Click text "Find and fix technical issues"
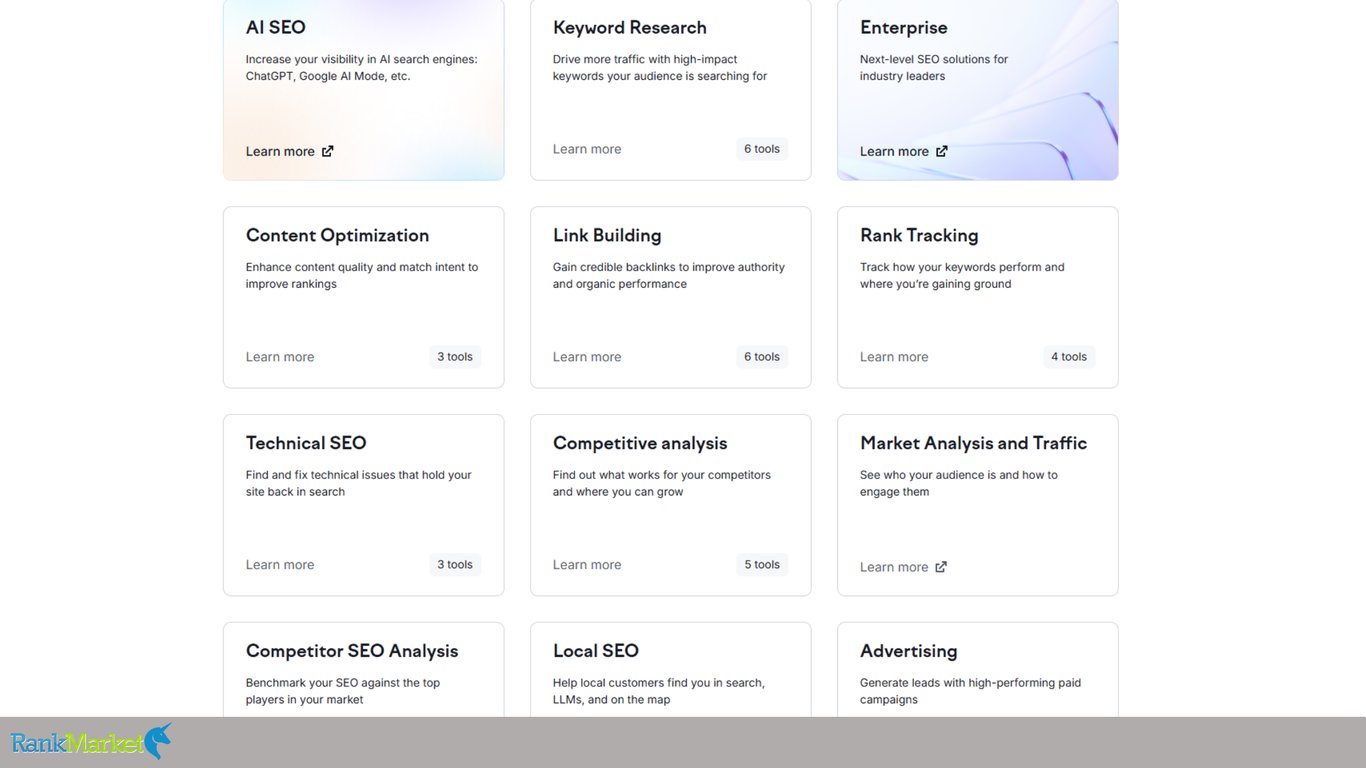Screen dimensions: 1366x768 point(320,475)
